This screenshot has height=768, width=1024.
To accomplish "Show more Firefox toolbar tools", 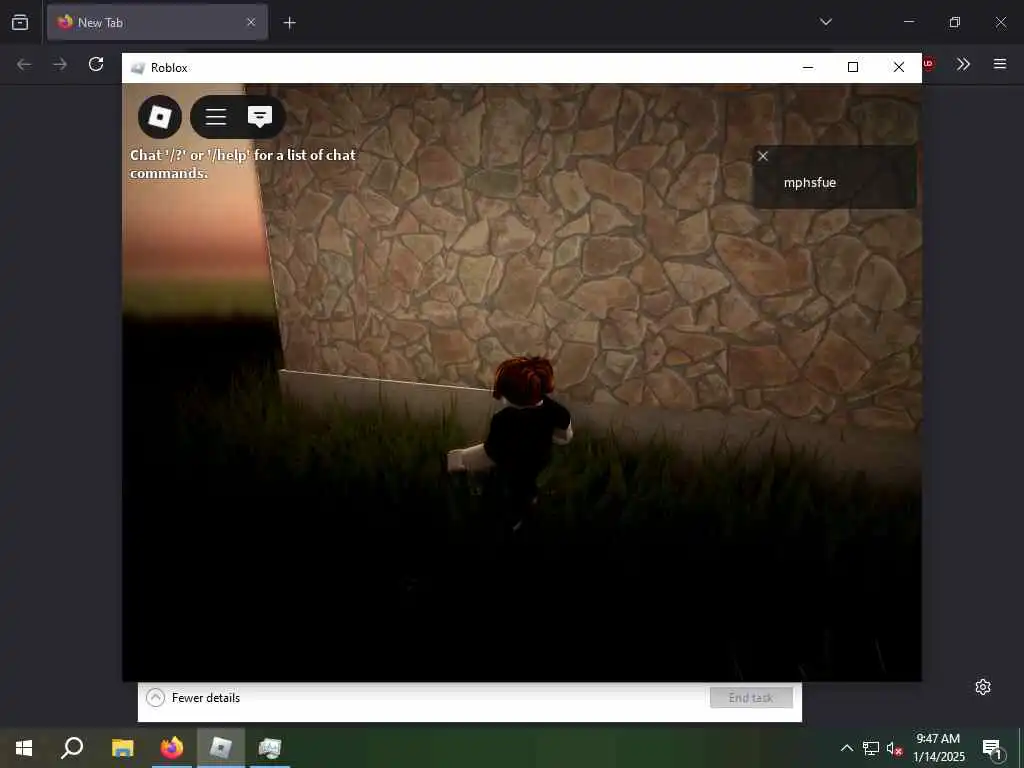I will click(963, 64).
